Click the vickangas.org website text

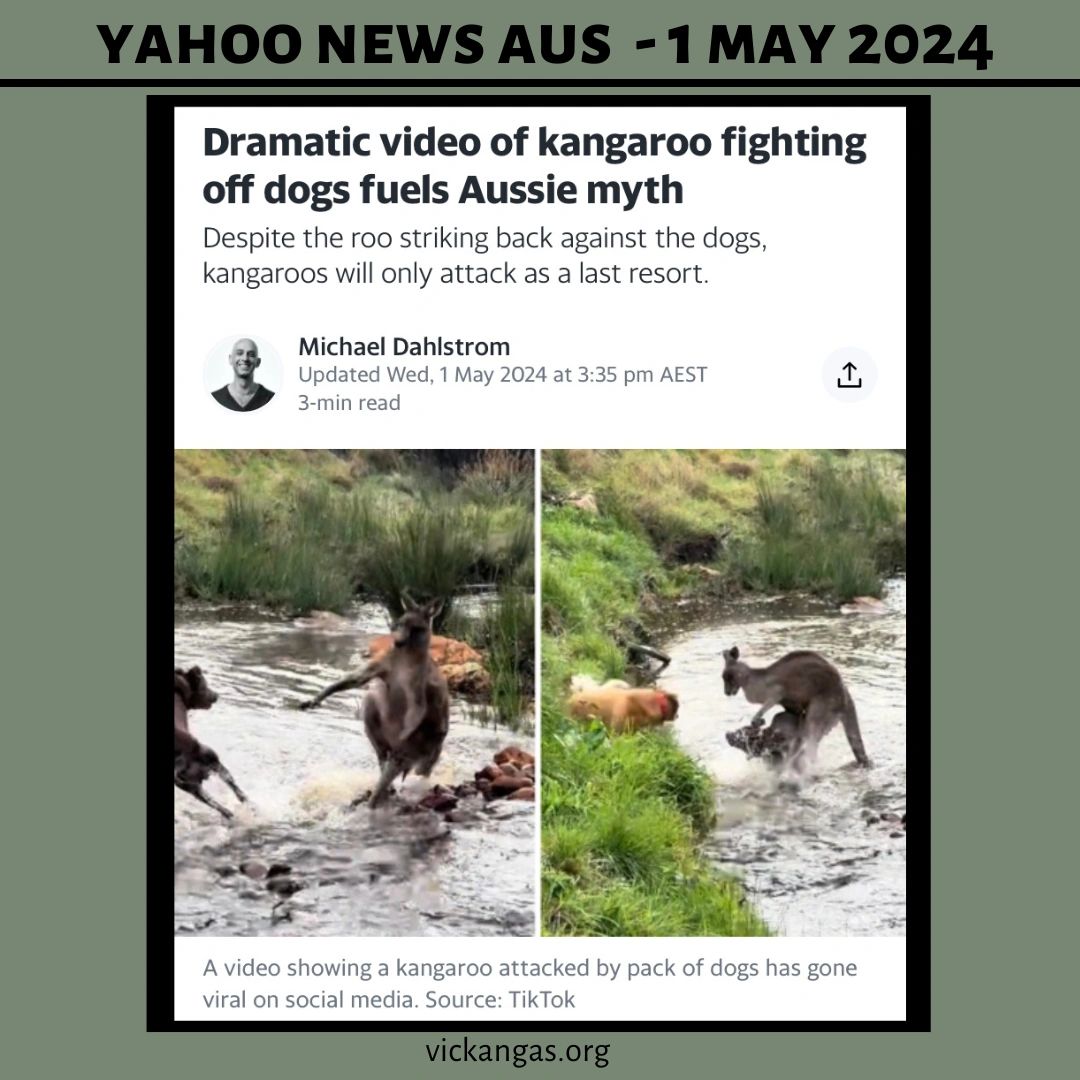(x=517, y=1052)
